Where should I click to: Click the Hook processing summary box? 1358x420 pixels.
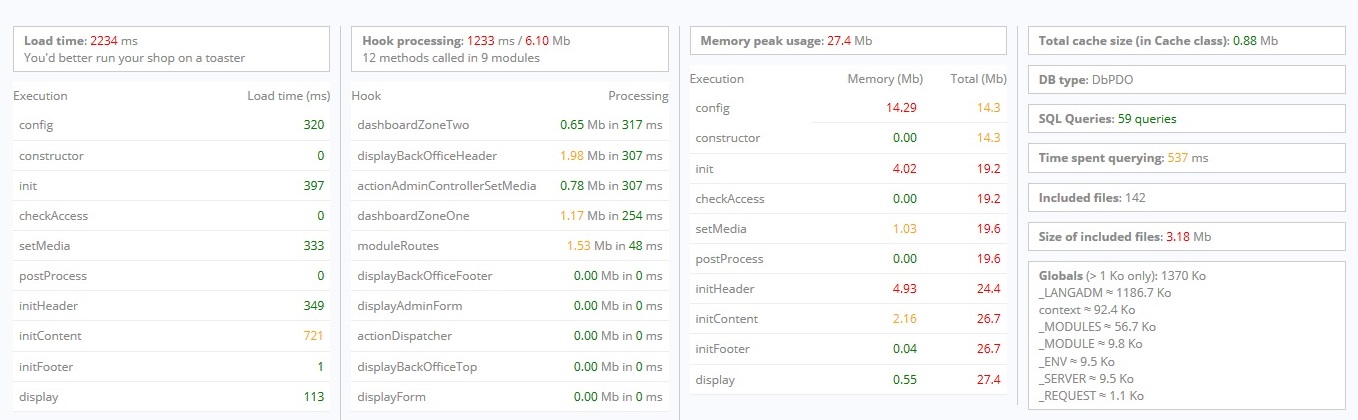tap(509, 49)
